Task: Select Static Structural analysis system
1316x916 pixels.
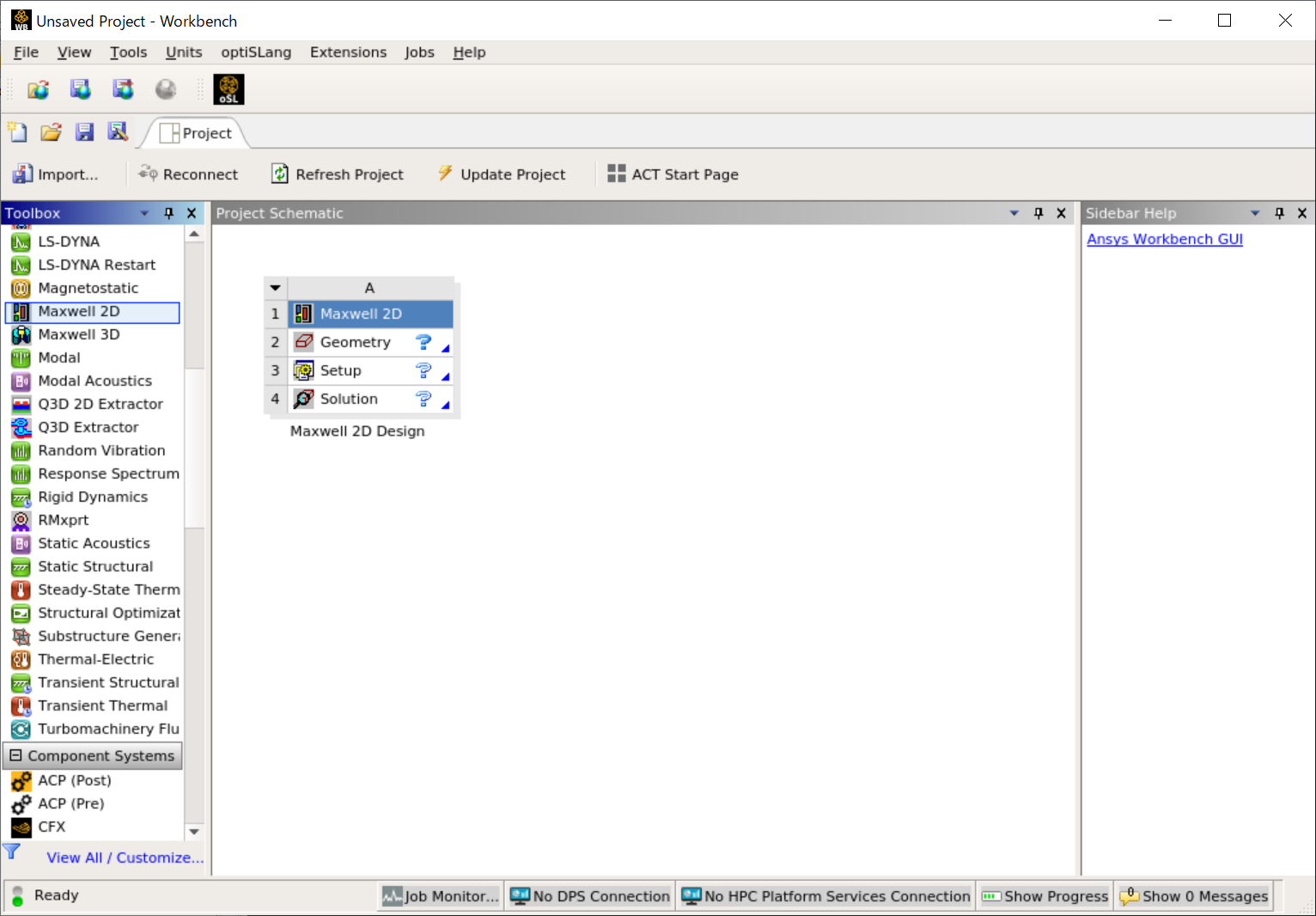Action: point(94,566)
